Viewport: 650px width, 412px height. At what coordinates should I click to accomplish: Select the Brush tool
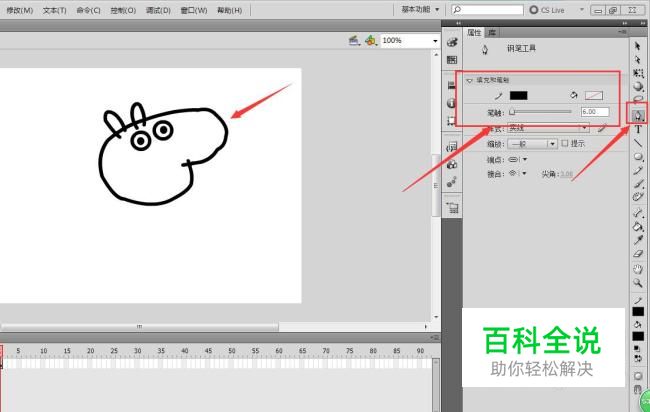coord(638,184)
